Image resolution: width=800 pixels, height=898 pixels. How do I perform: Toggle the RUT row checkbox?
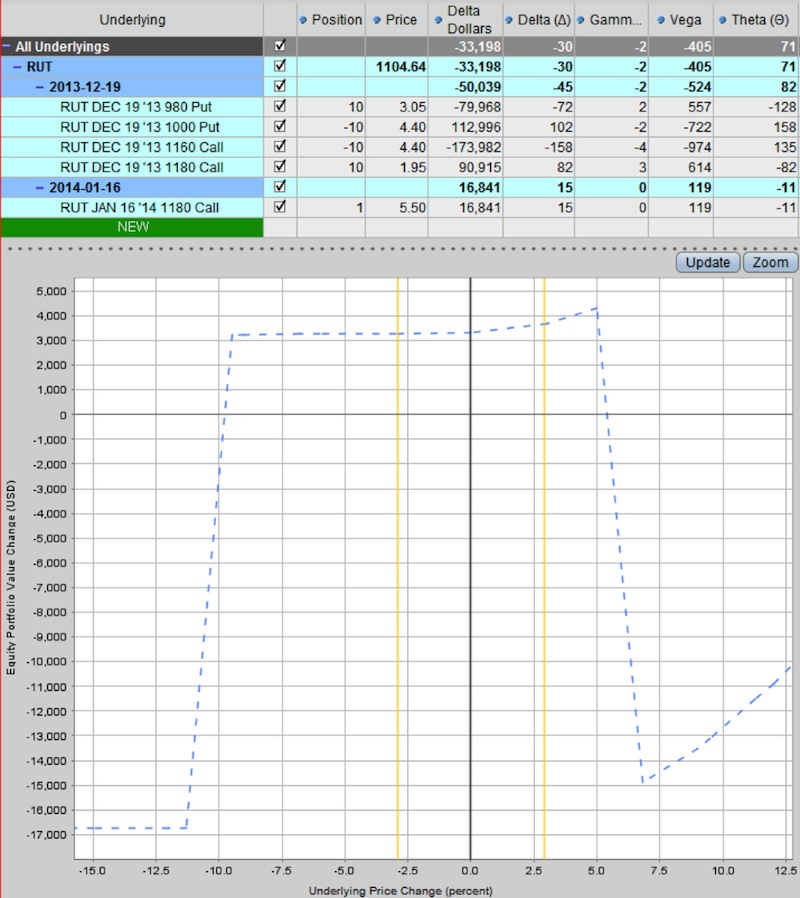280,65
